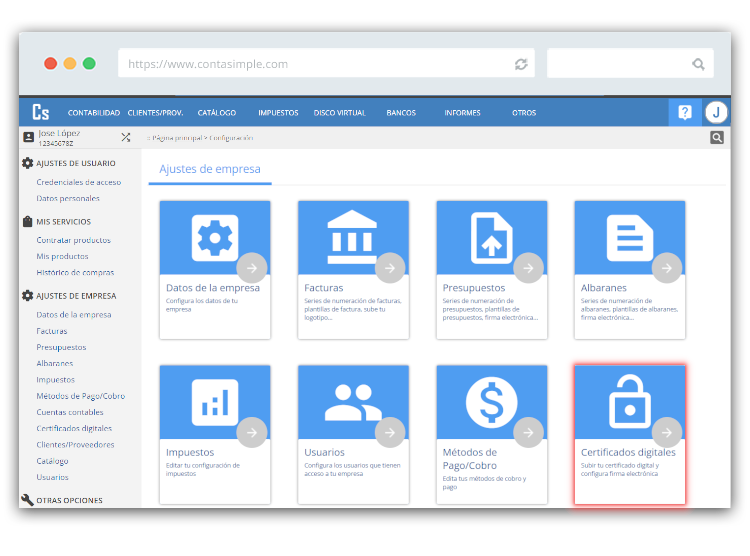The width and height of the screenshot is (750, 556).
Task: Click the Credenciales de acceso sidebar link
Action: click(x=78, y=182)
